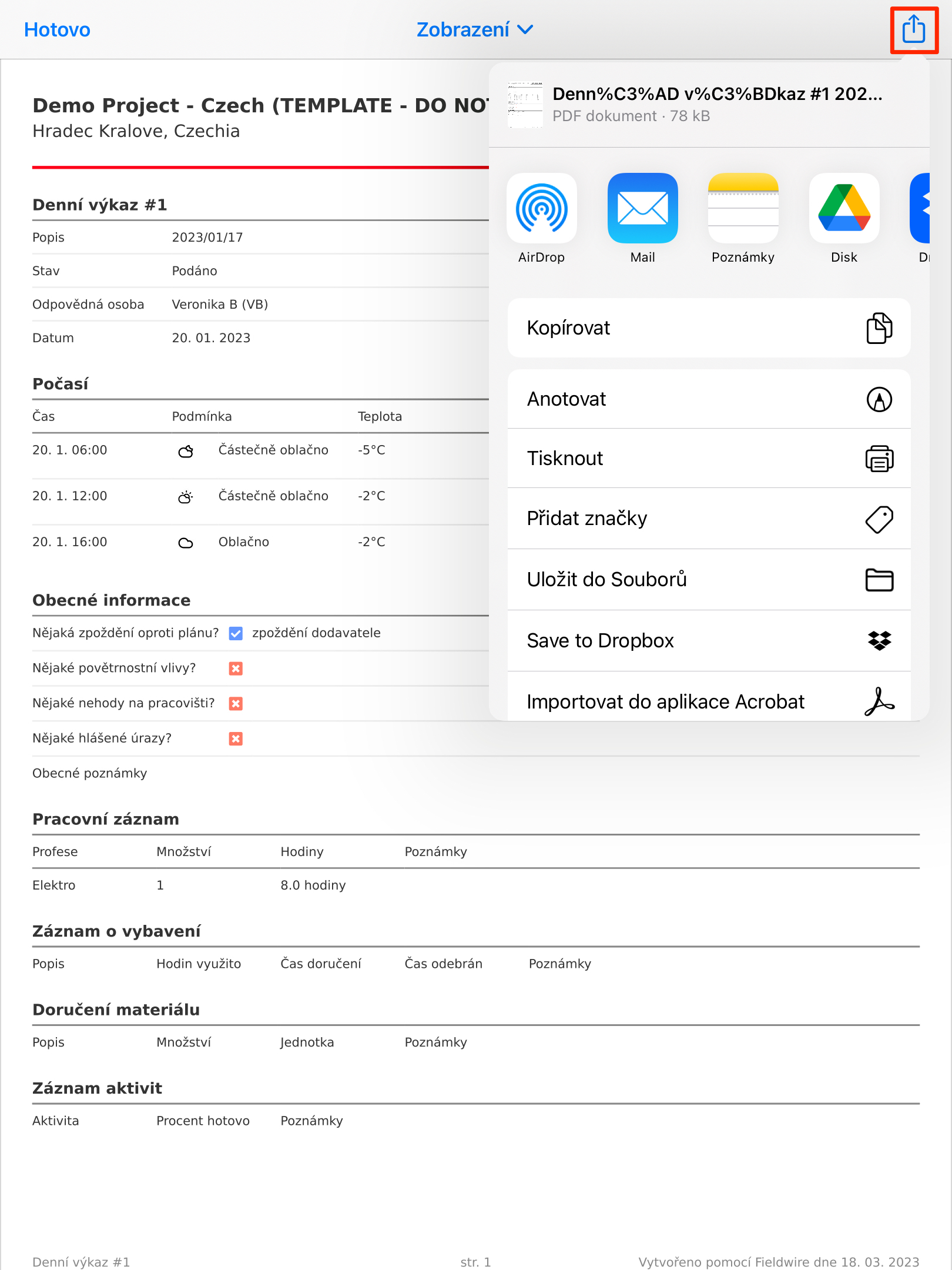Click the weather icon for 06:00

click(x=186, y=451)
